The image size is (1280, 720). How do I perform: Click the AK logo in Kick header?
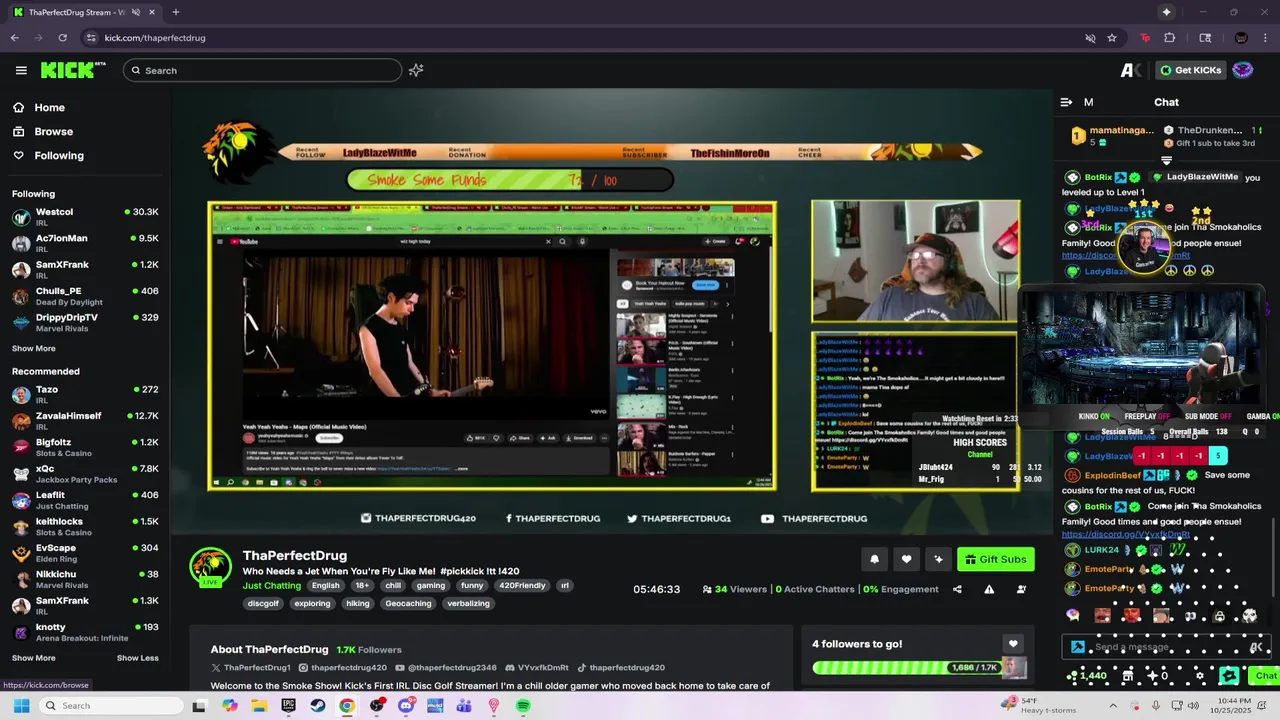(1131, 70)
